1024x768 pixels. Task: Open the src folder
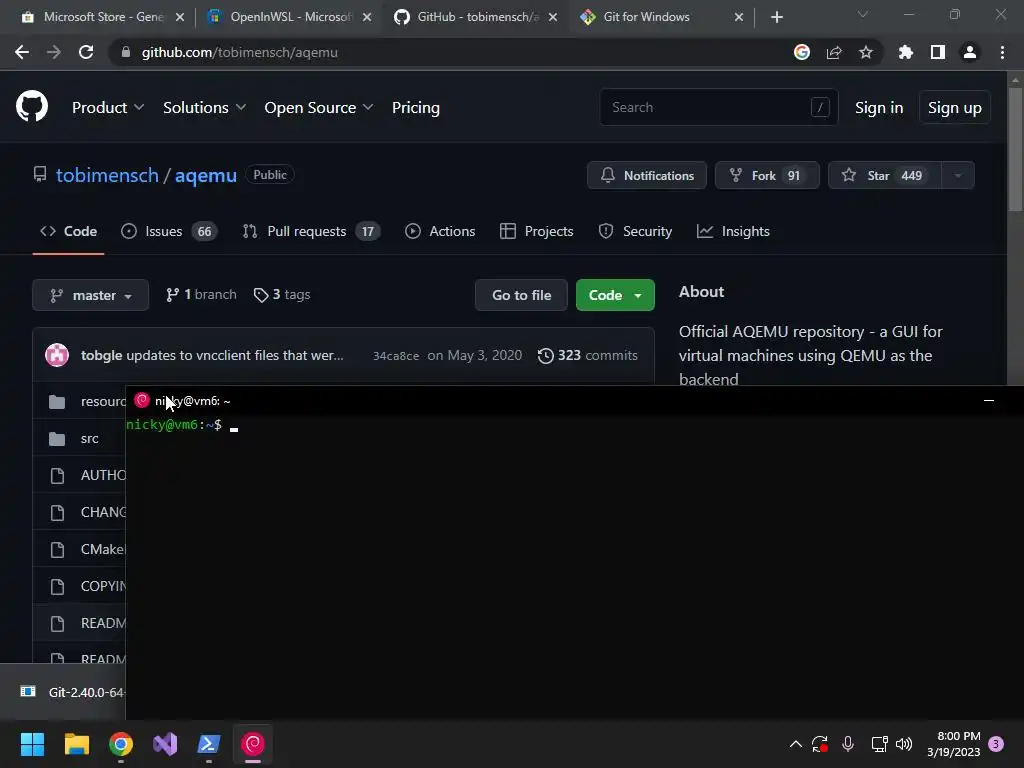[x=89, y=439]
